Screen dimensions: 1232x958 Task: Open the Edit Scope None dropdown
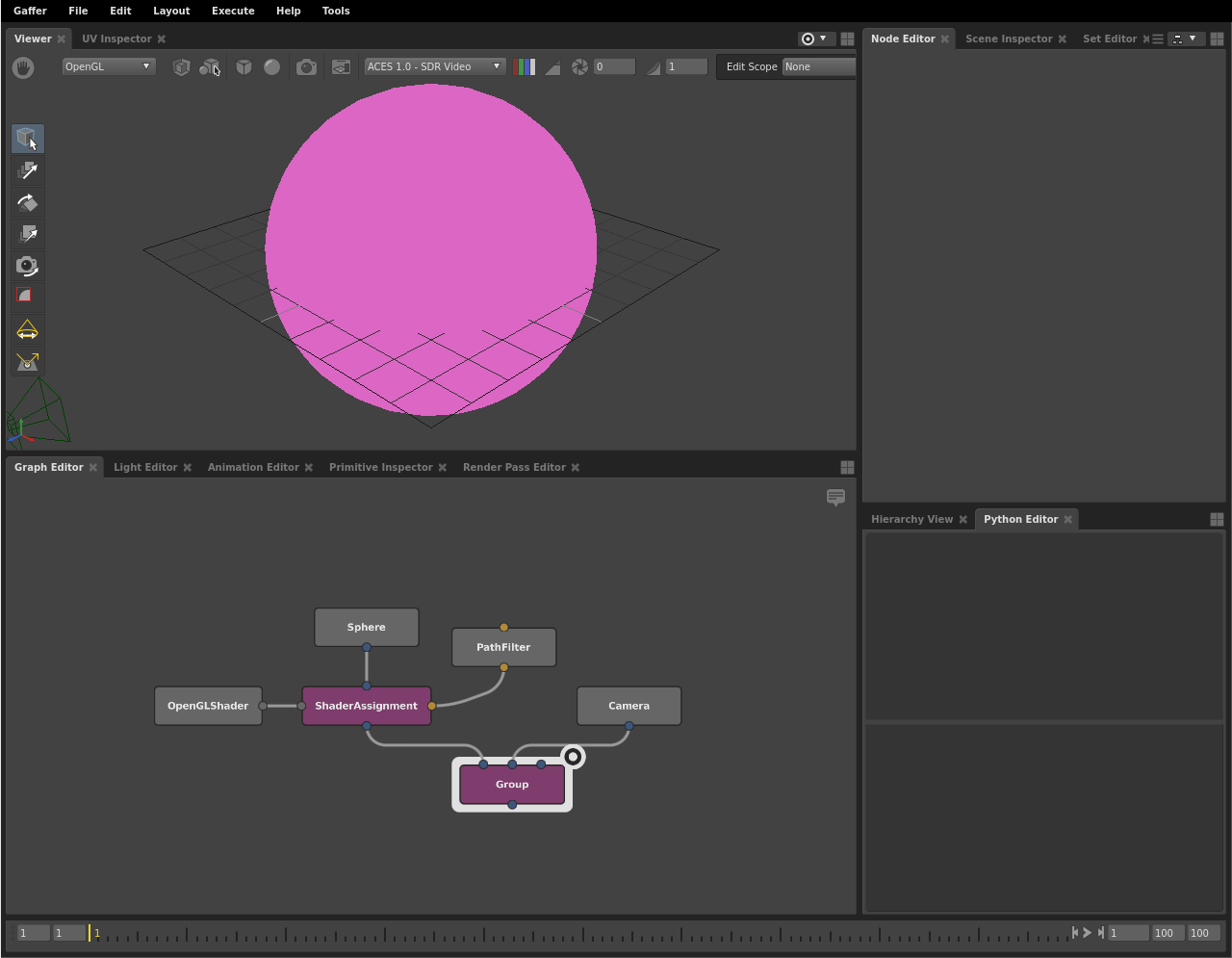[818, 66]
